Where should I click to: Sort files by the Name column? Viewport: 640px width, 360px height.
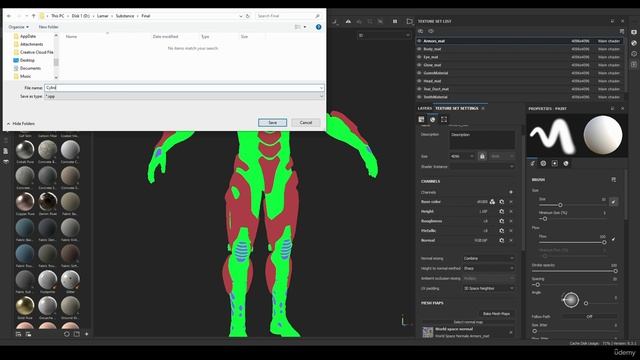click(71, 37)
